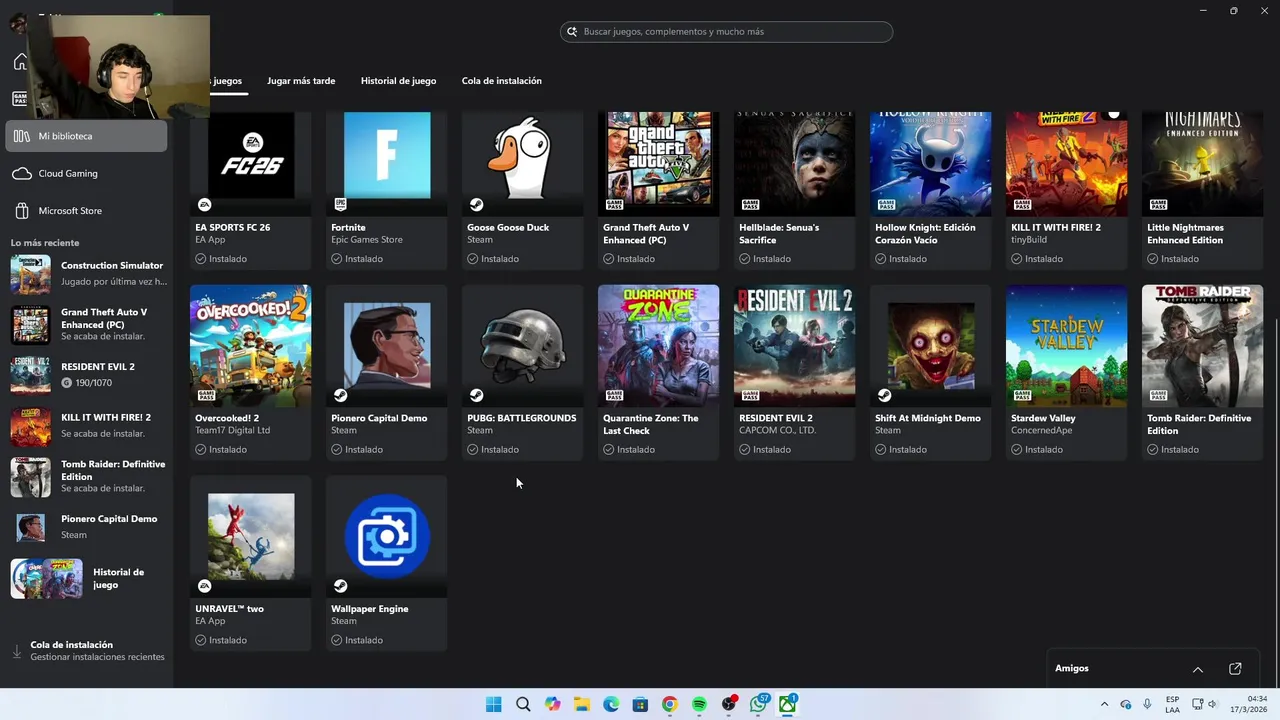Switch to the Historial de juego tab
The height and width of the screenshot is (720, 1280).
(x=398, y=81)
